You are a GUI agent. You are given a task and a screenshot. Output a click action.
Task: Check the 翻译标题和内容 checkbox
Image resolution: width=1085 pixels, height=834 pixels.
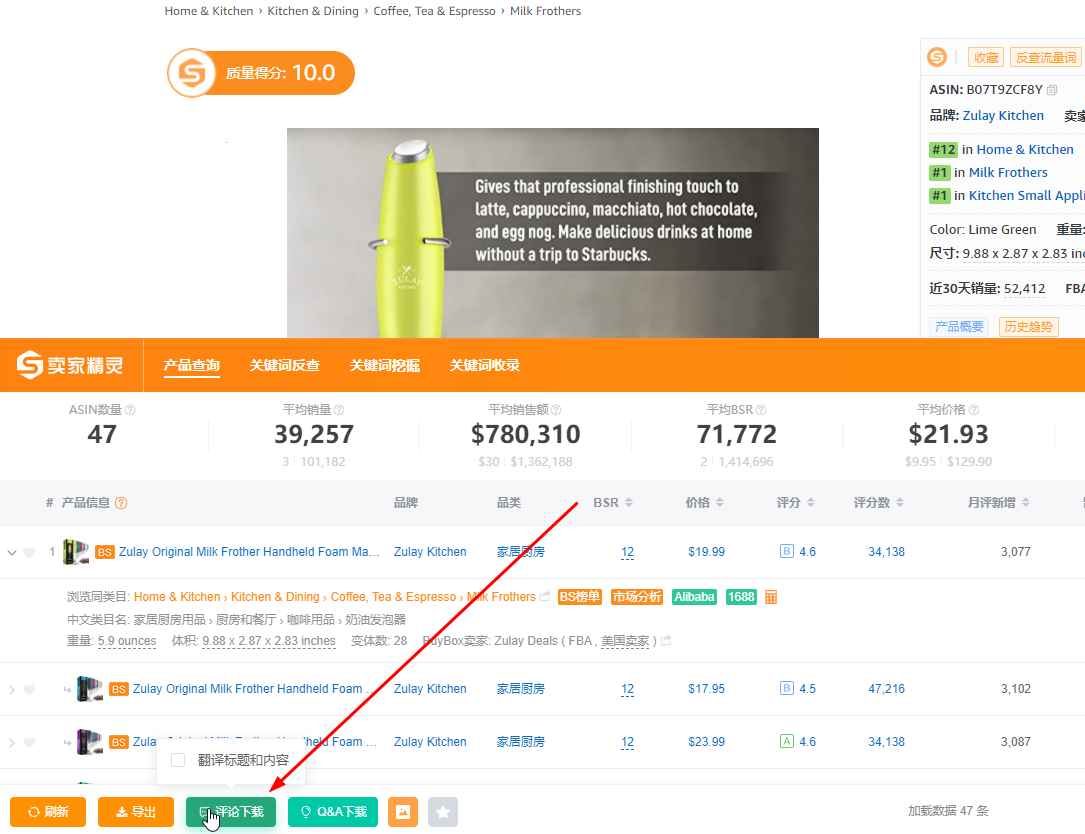pos(178,760)
